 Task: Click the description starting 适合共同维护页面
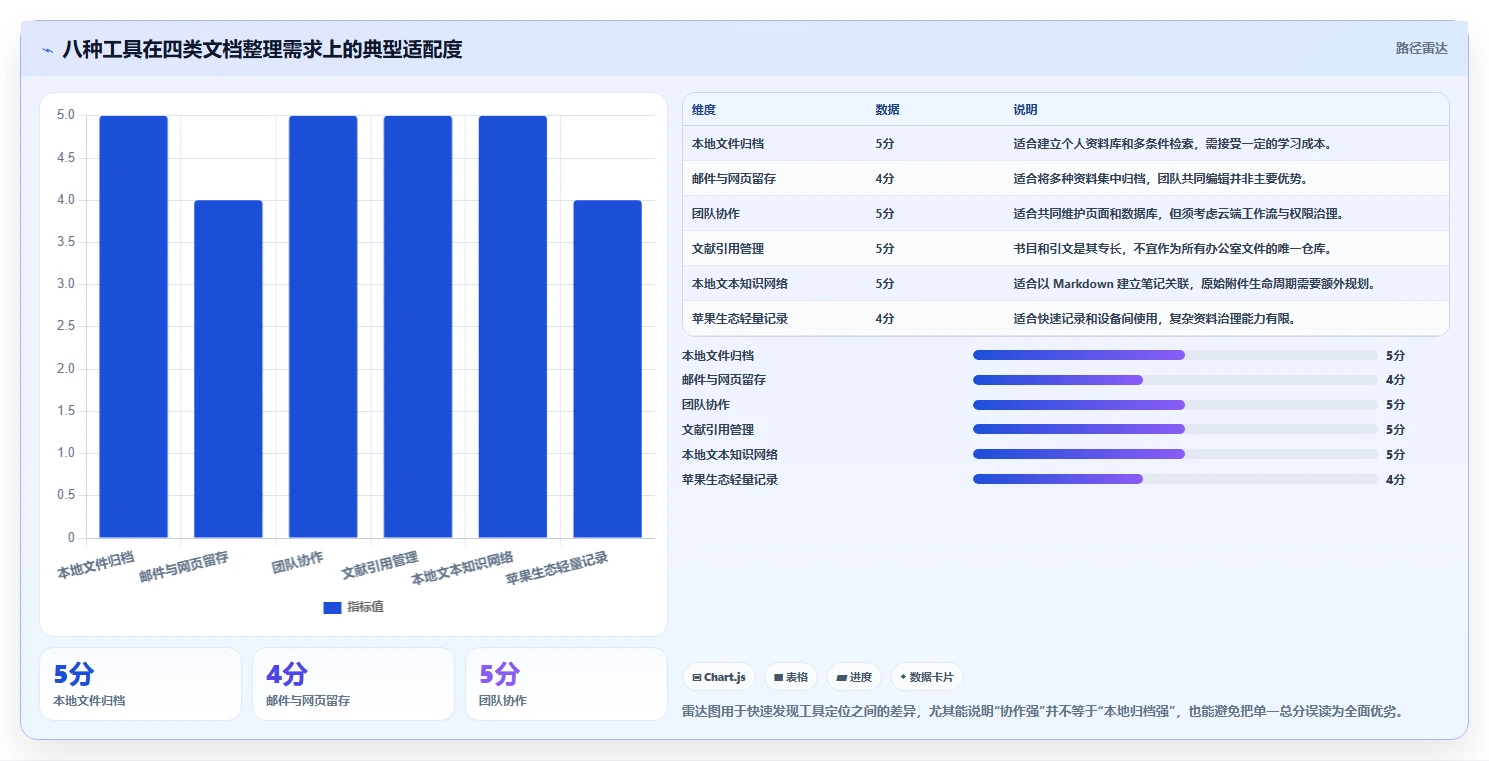[1178, 214]
